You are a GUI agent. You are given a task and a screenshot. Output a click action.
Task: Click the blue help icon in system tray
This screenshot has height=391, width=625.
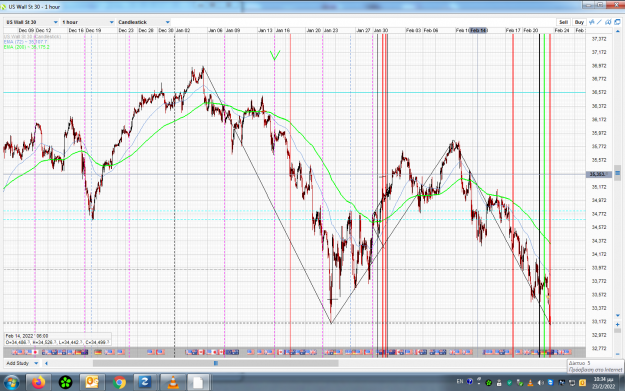pos(470,382)
